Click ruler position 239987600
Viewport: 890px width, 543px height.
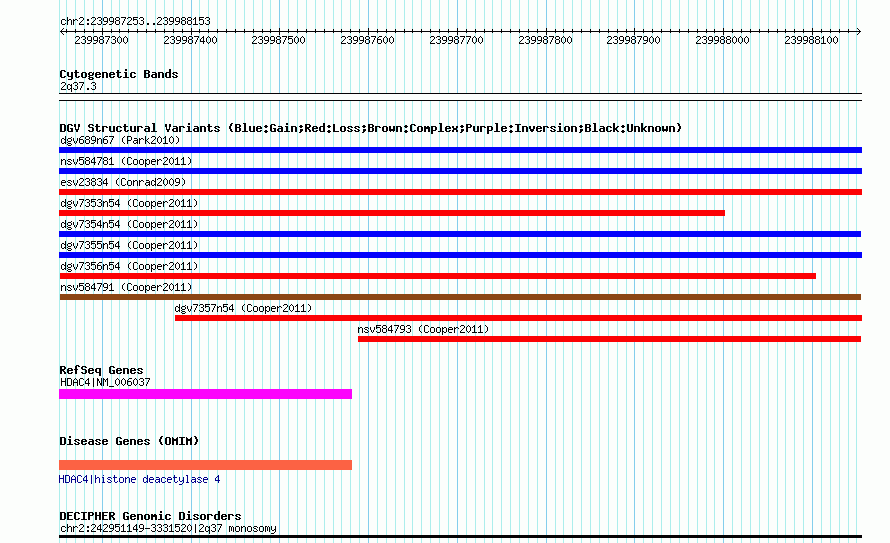[367, 40]
